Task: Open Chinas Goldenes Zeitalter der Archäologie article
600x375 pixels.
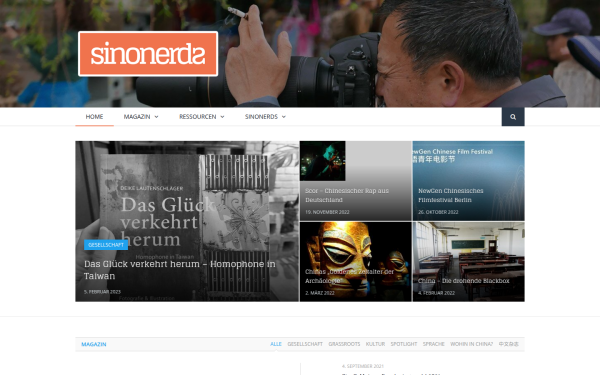Action: click(349, 276)
